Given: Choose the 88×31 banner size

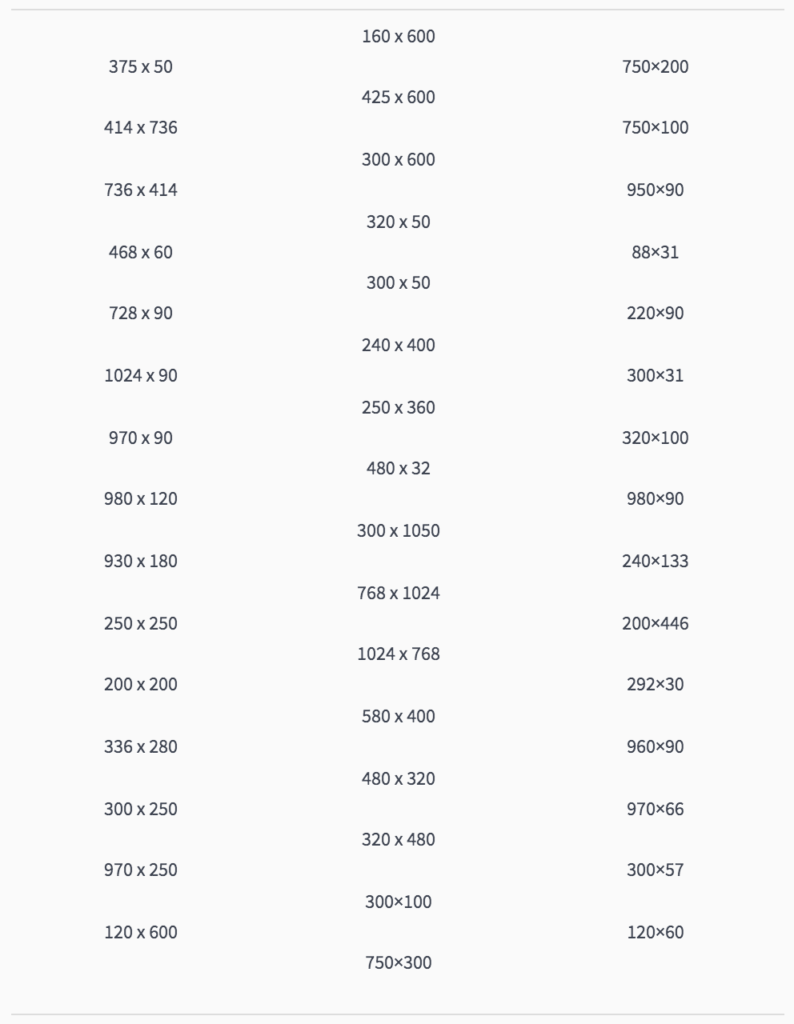Looking at the screenshot, I should point(655,252).
